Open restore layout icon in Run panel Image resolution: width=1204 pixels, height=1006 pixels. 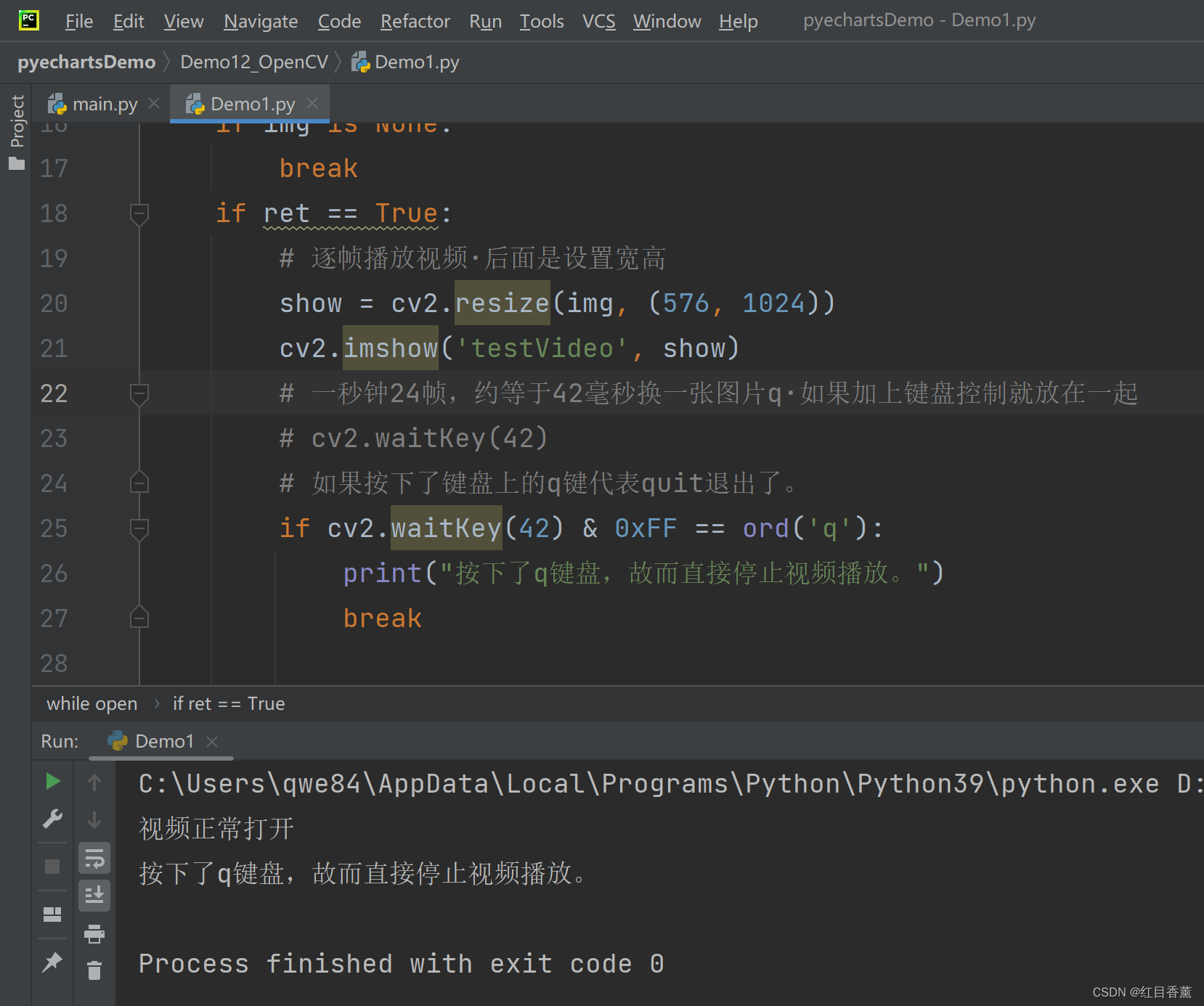(x=52, y=915)
